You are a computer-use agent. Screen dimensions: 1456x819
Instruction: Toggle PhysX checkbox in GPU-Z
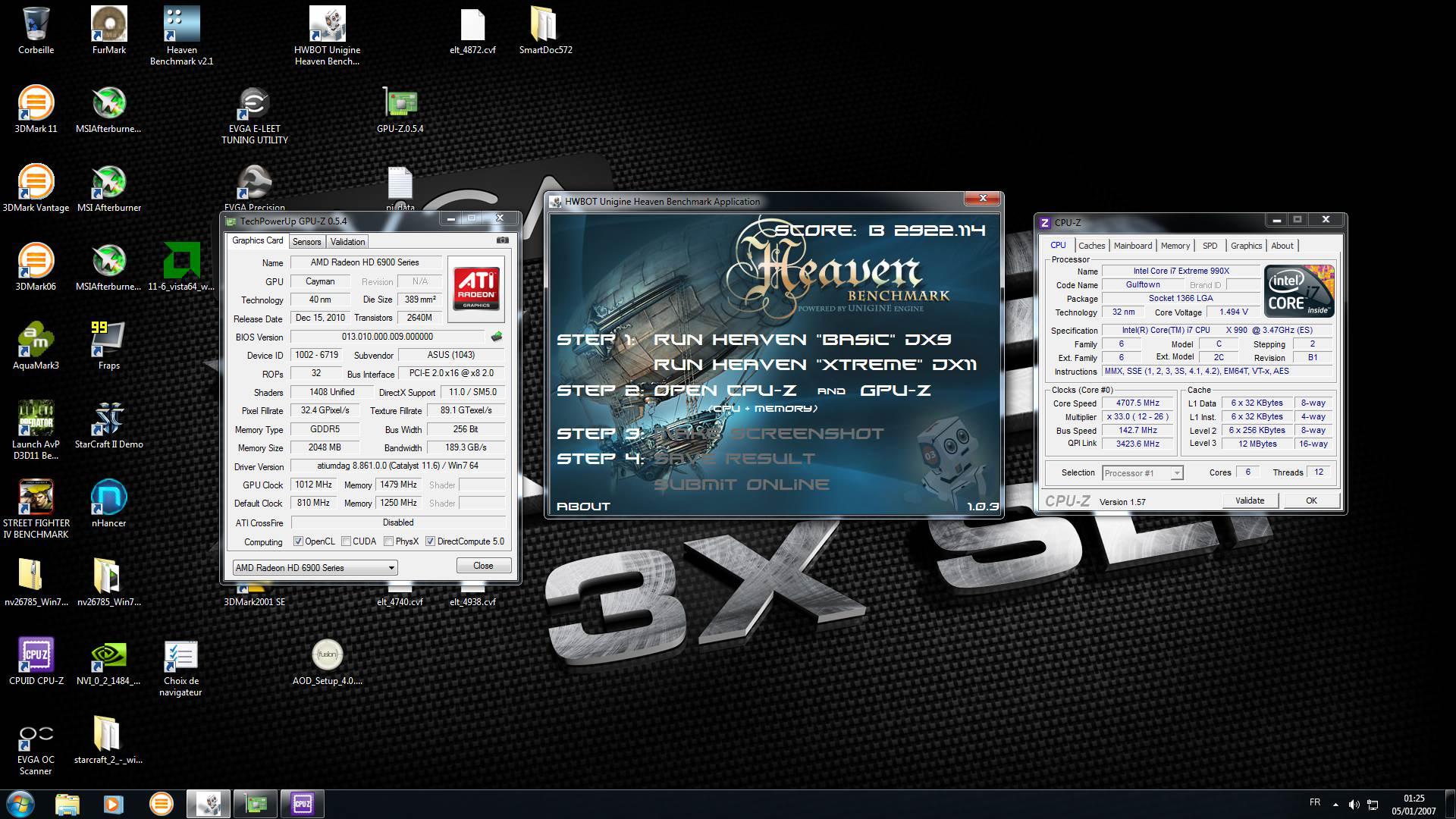coord(388,541)
